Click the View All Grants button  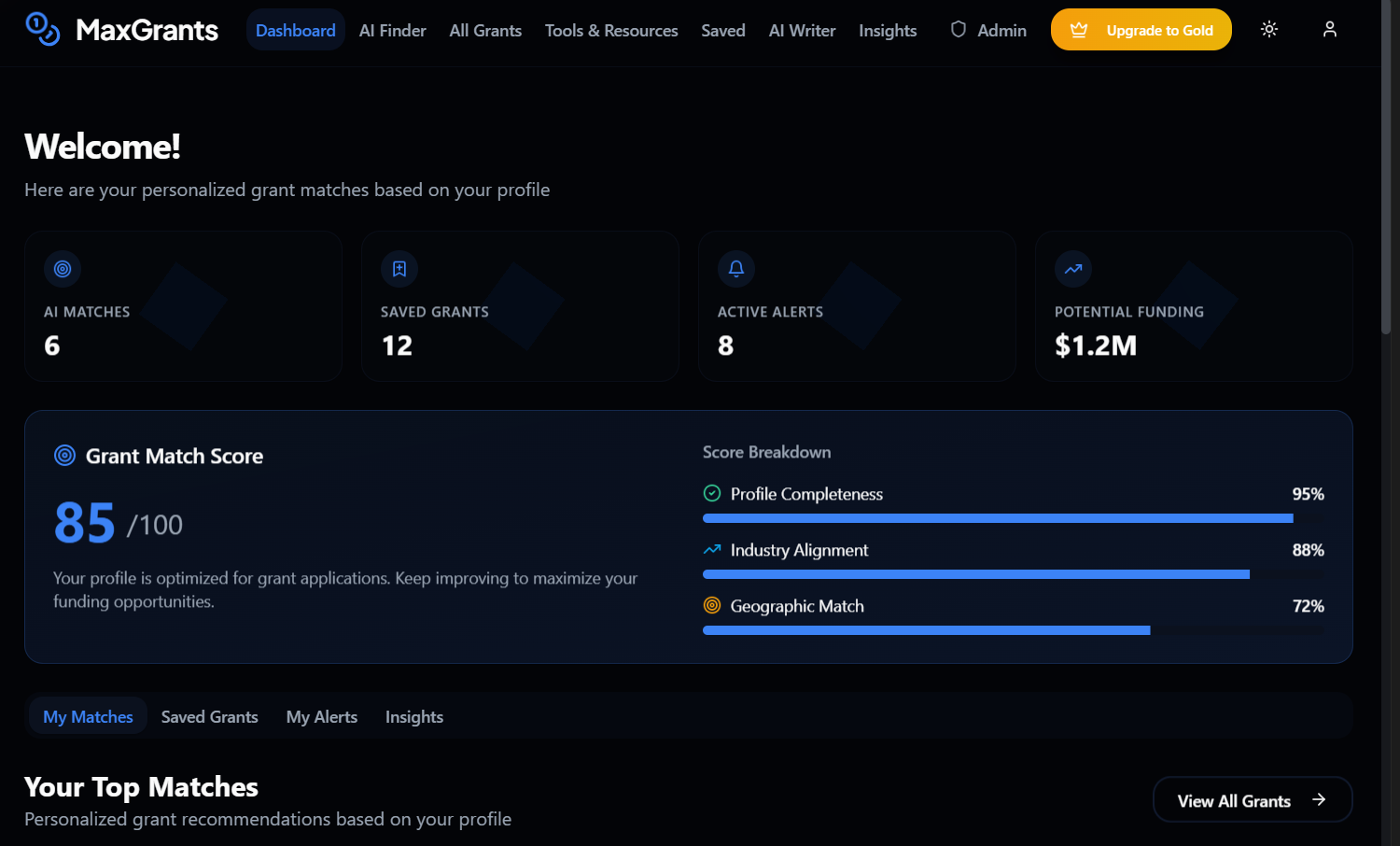[x=1252, y=800]
